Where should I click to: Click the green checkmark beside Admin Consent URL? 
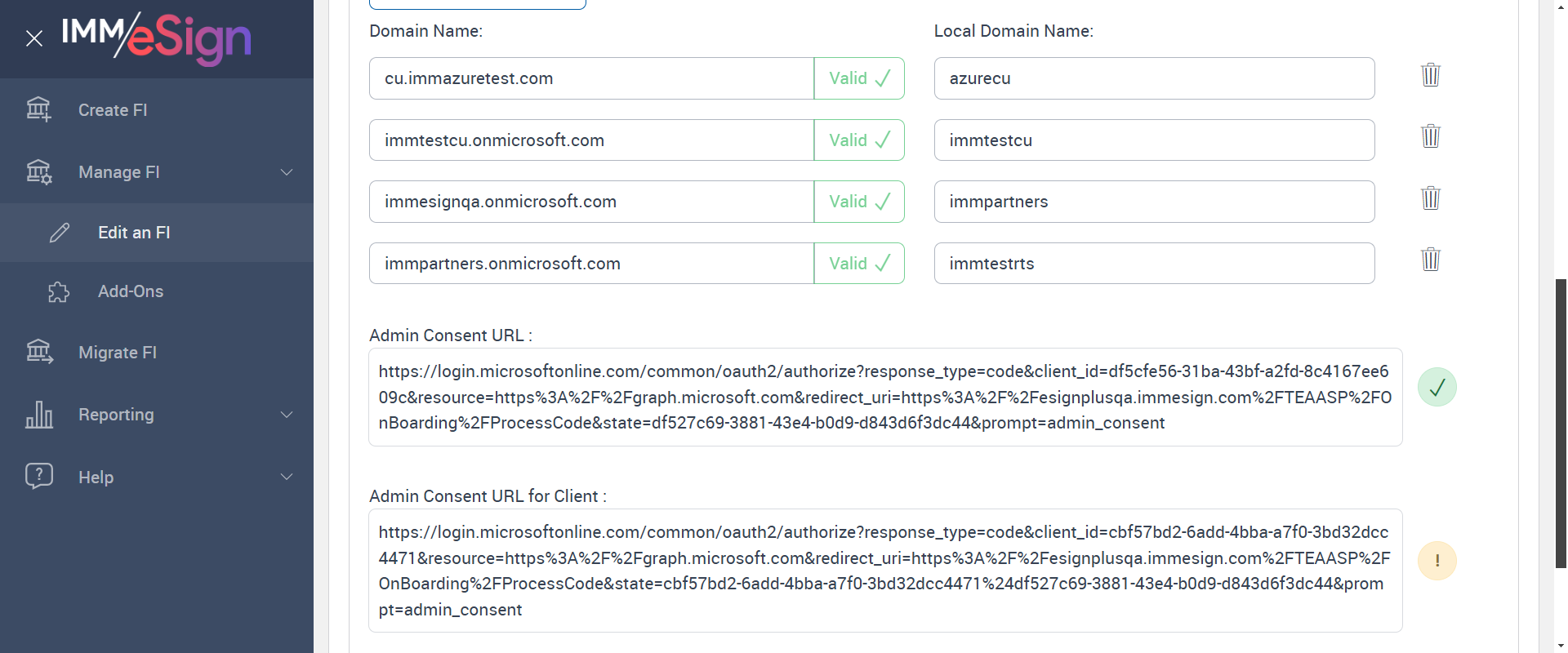coord(1437,387)
